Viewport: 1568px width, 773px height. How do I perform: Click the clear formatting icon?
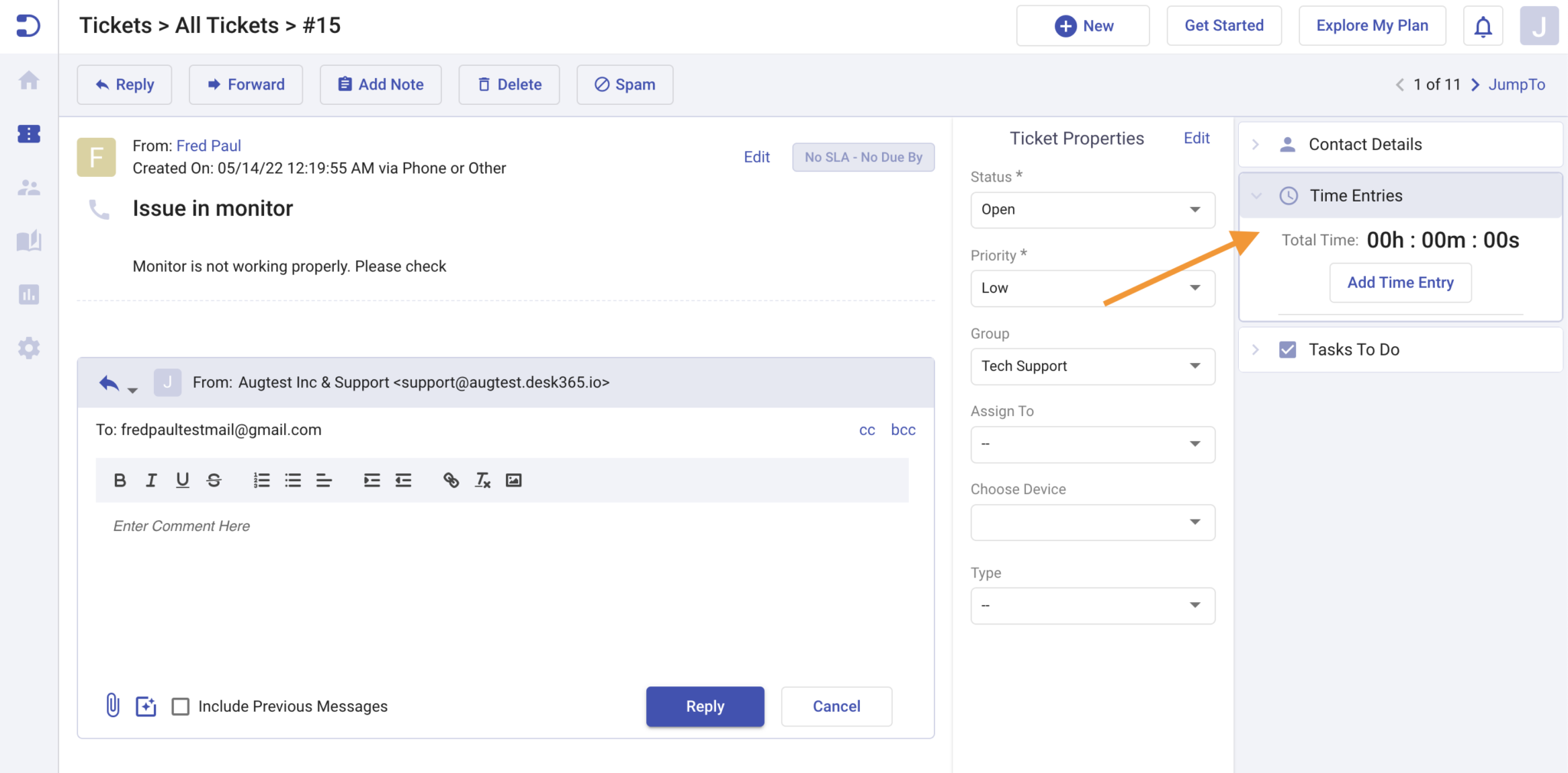click(482, 480)
